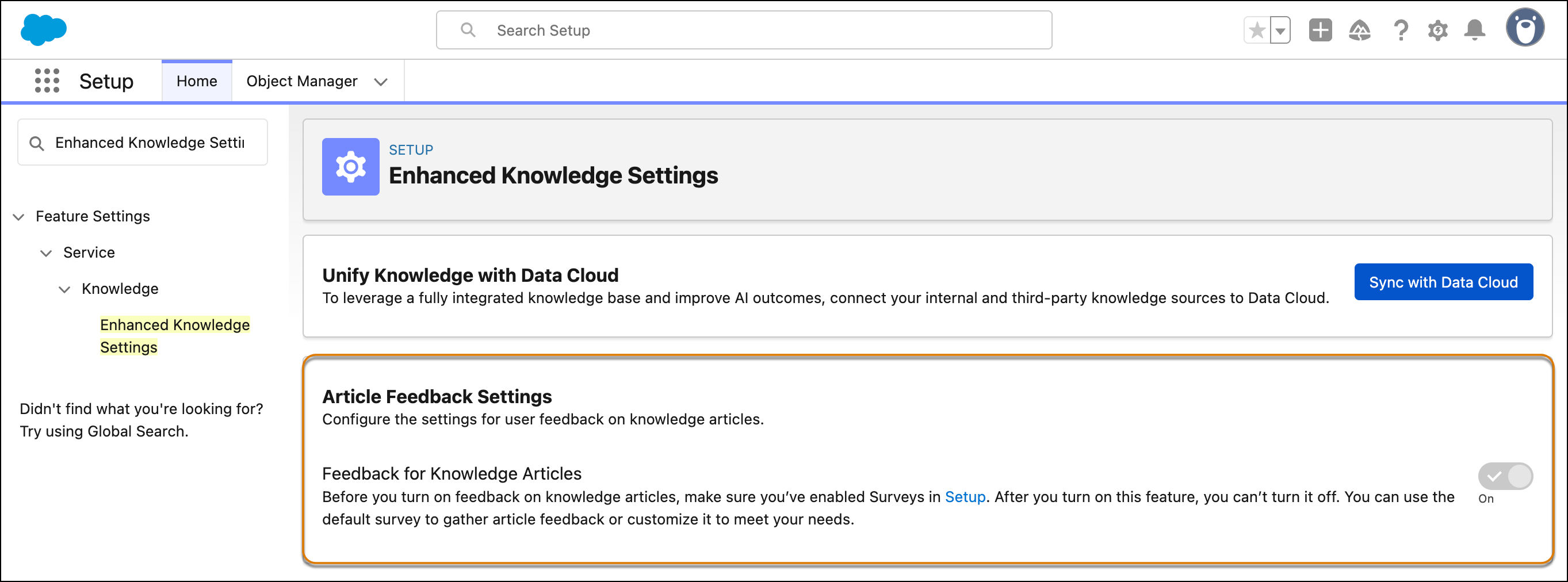1568x582 pixels.
Task: Follow the Setup link in feedback description
Action: click(965, 497)
